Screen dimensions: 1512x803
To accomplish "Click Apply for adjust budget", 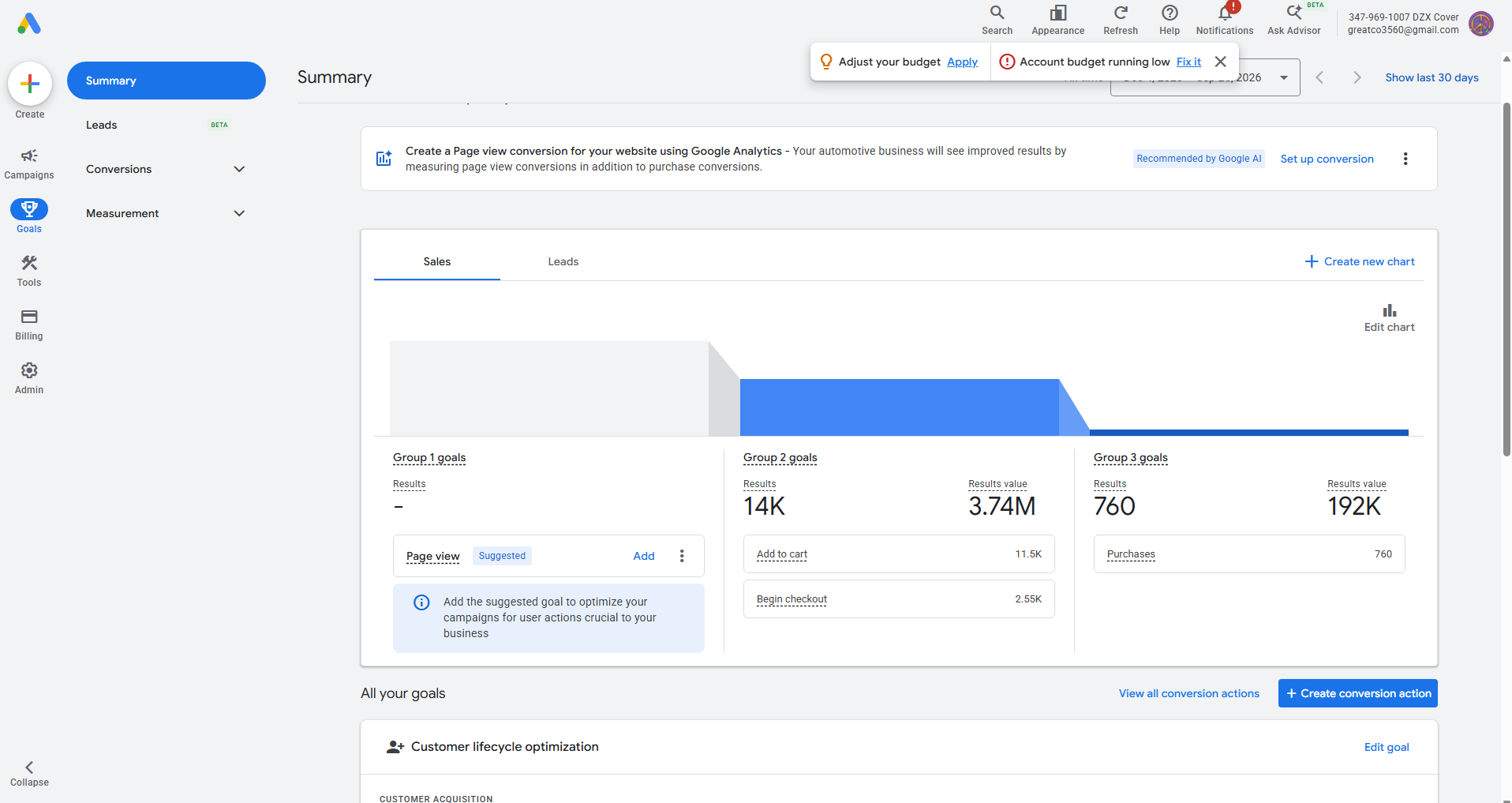I will coord(962,62).
